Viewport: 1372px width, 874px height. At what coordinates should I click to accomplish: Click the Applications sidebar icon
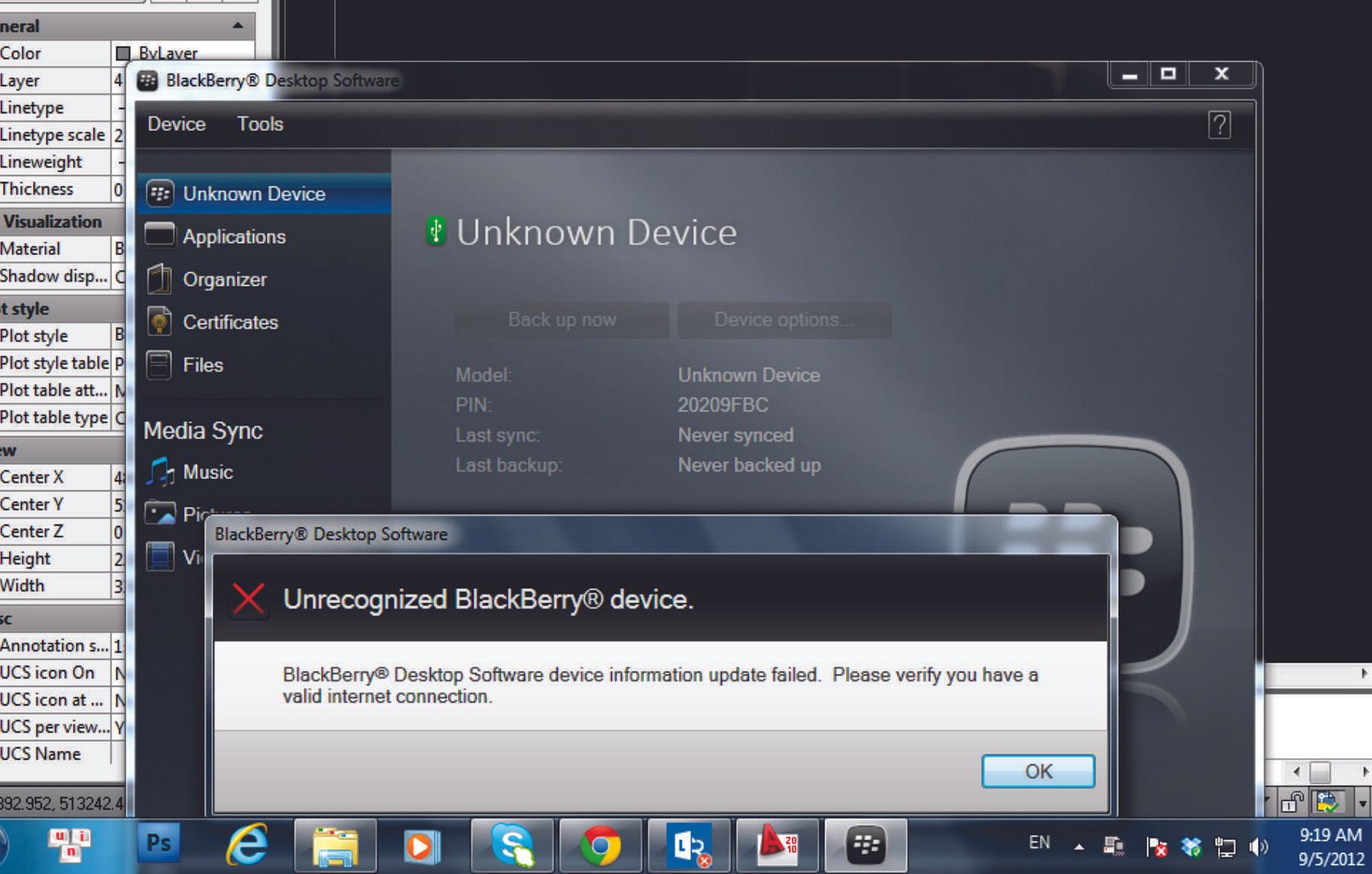pos(159,235)
